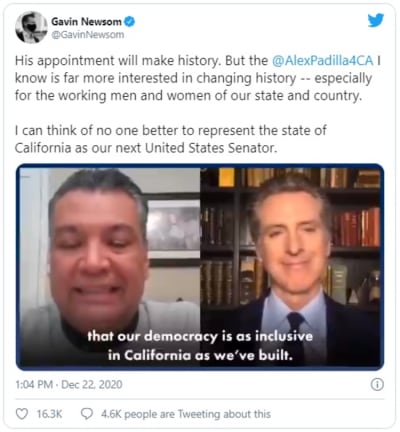Click the 1:04 PM Dec 22, 2020 timestamp
This screenshot has width=400, height=432.
(x=69, y=384)
